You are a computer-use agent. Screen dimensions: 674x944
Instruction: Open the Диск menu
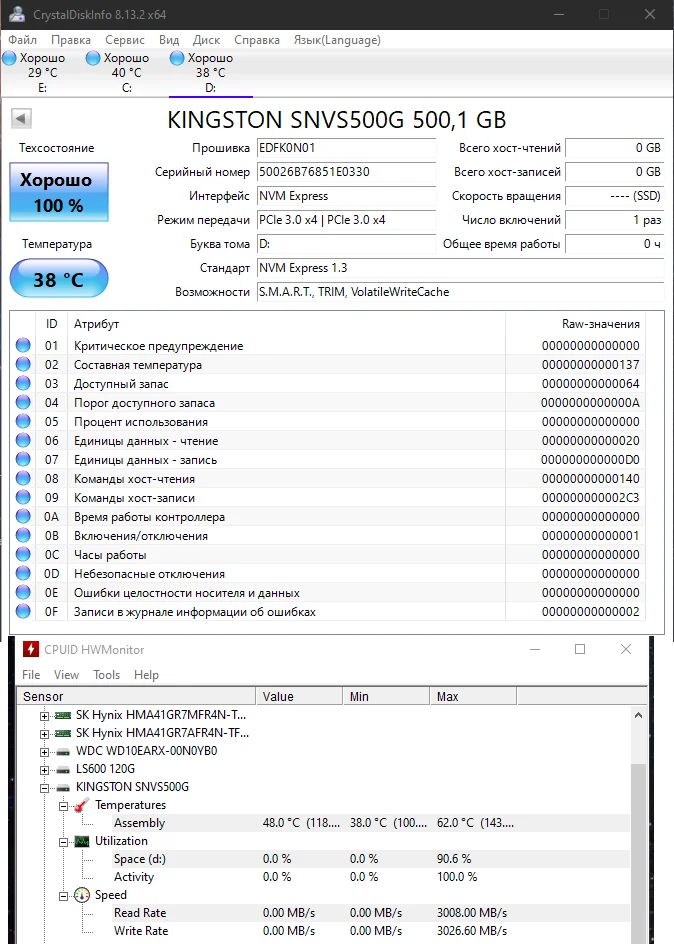(x=206, y=40)
